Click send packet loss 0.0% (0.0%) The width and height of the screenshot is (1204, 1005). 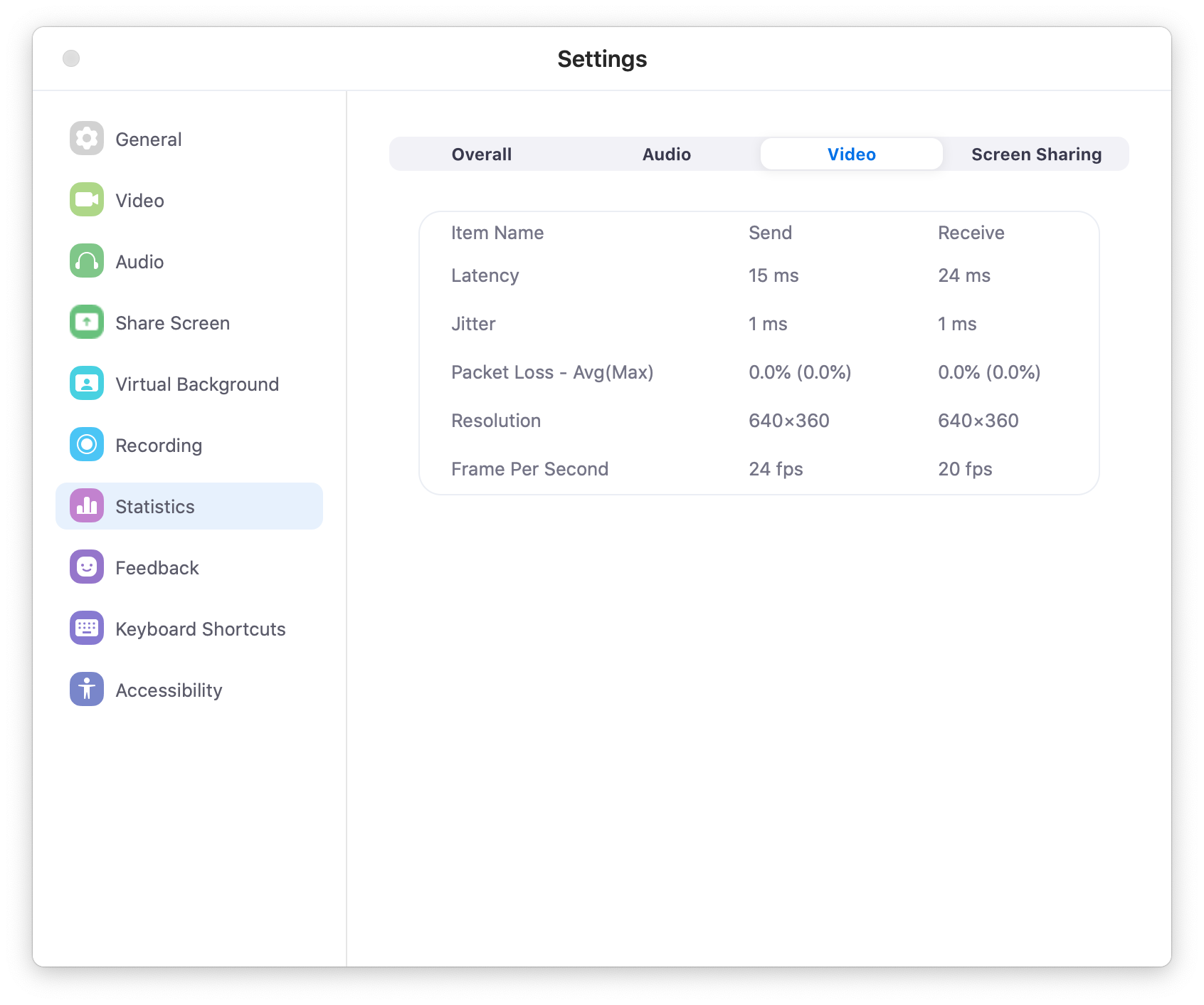click(800, 372)
